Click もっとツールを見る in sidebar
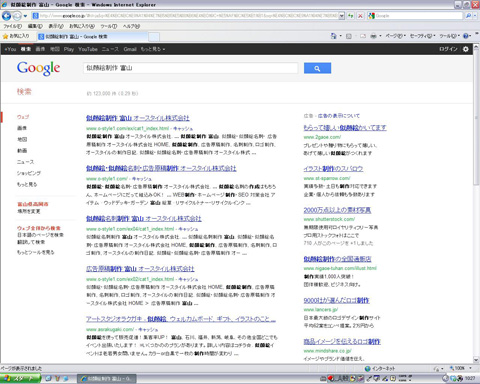The height and width of the screenshot is (384, 480). [36, 252]
